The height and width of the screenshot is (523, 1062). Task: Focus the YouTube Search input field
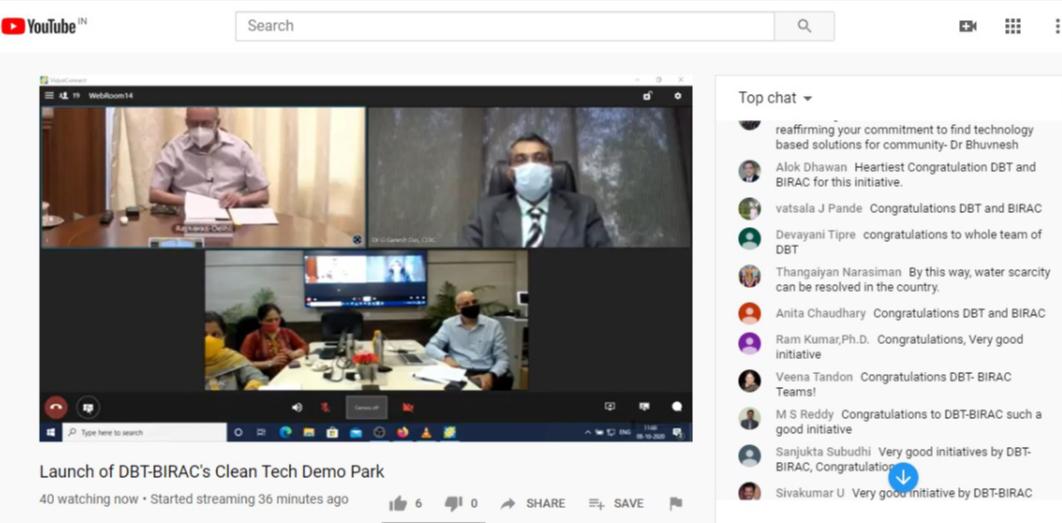point(505,26)
